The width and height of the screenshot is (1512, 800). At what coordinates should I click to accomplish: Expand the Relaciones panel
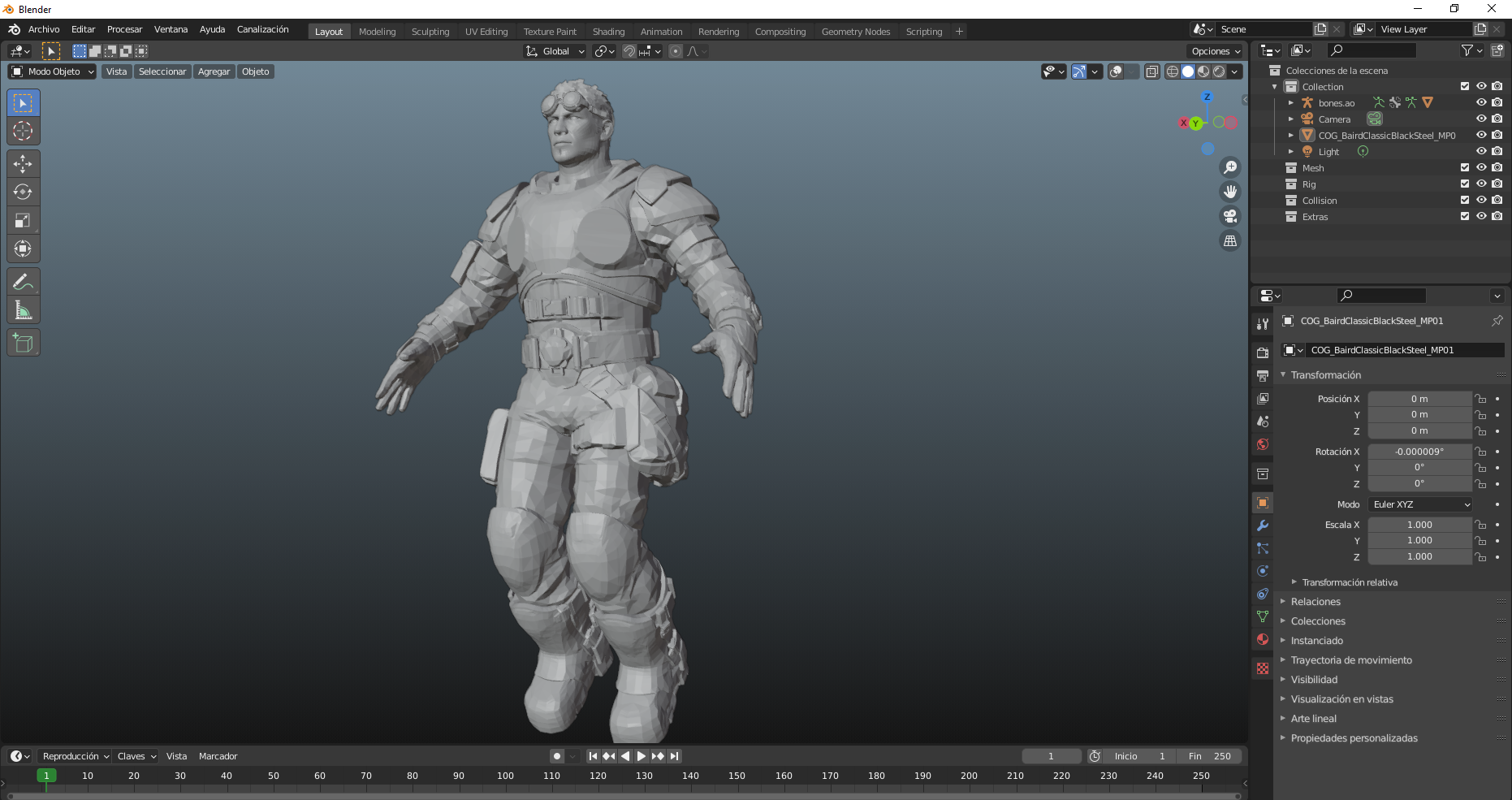(x=1315, y=602)
